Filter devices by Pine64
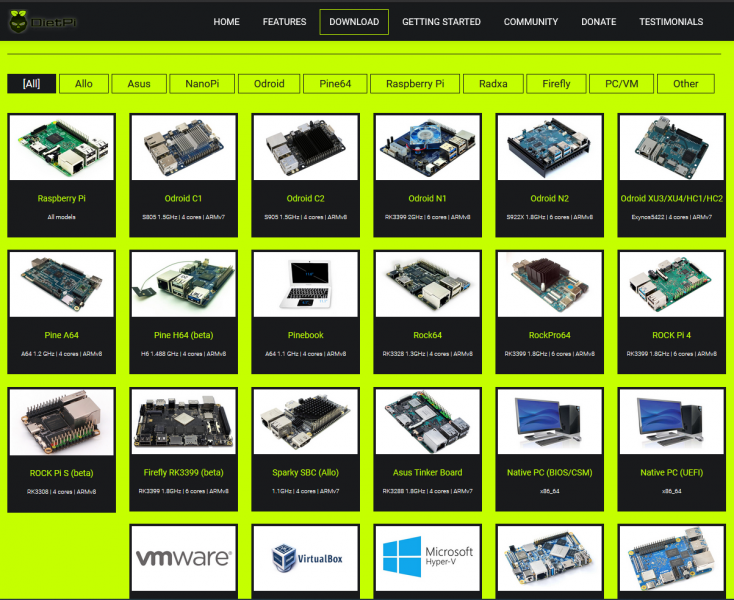This screenshot has width=734, height=600. pos(335,84)
